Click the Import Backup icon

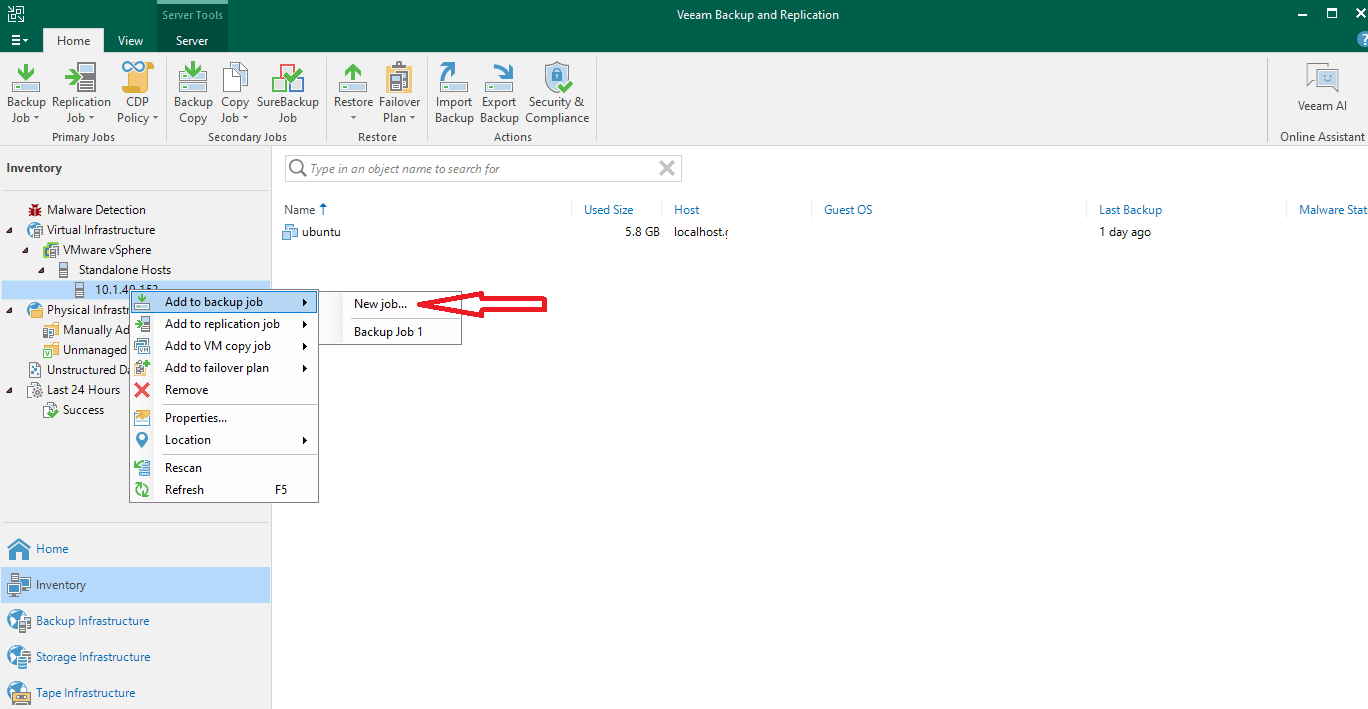[x=453, y=90]
